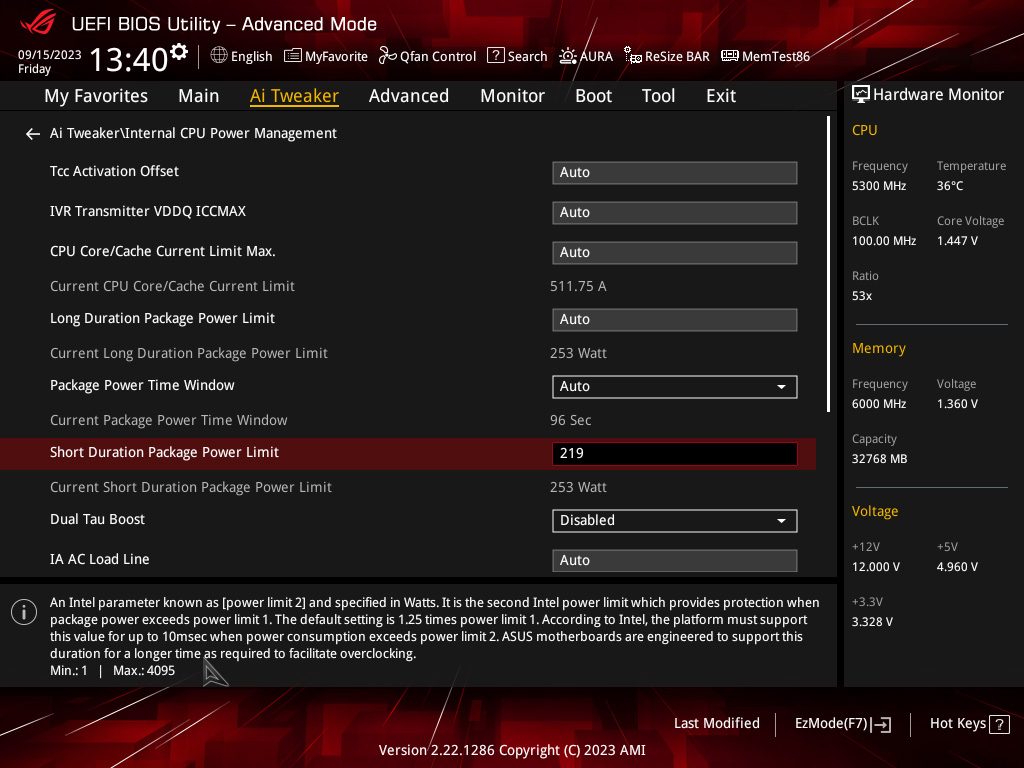Open the language globe icon for English
The height and width of the screenshot is (768, 1024).
[219, 56]
